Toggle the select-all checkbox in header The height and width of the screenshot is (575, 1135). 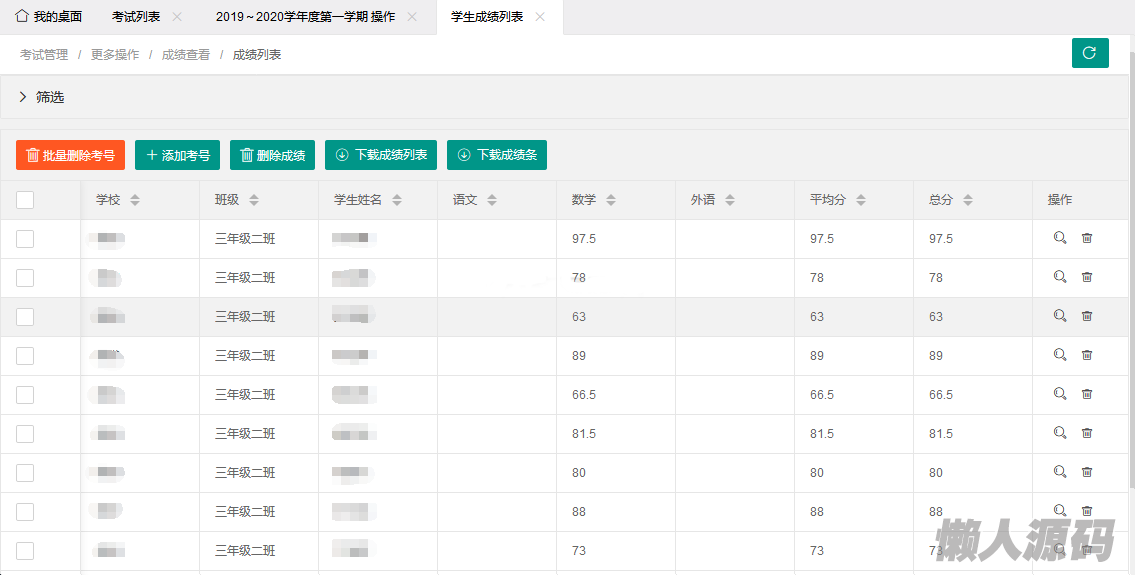[x=25, y=200]
